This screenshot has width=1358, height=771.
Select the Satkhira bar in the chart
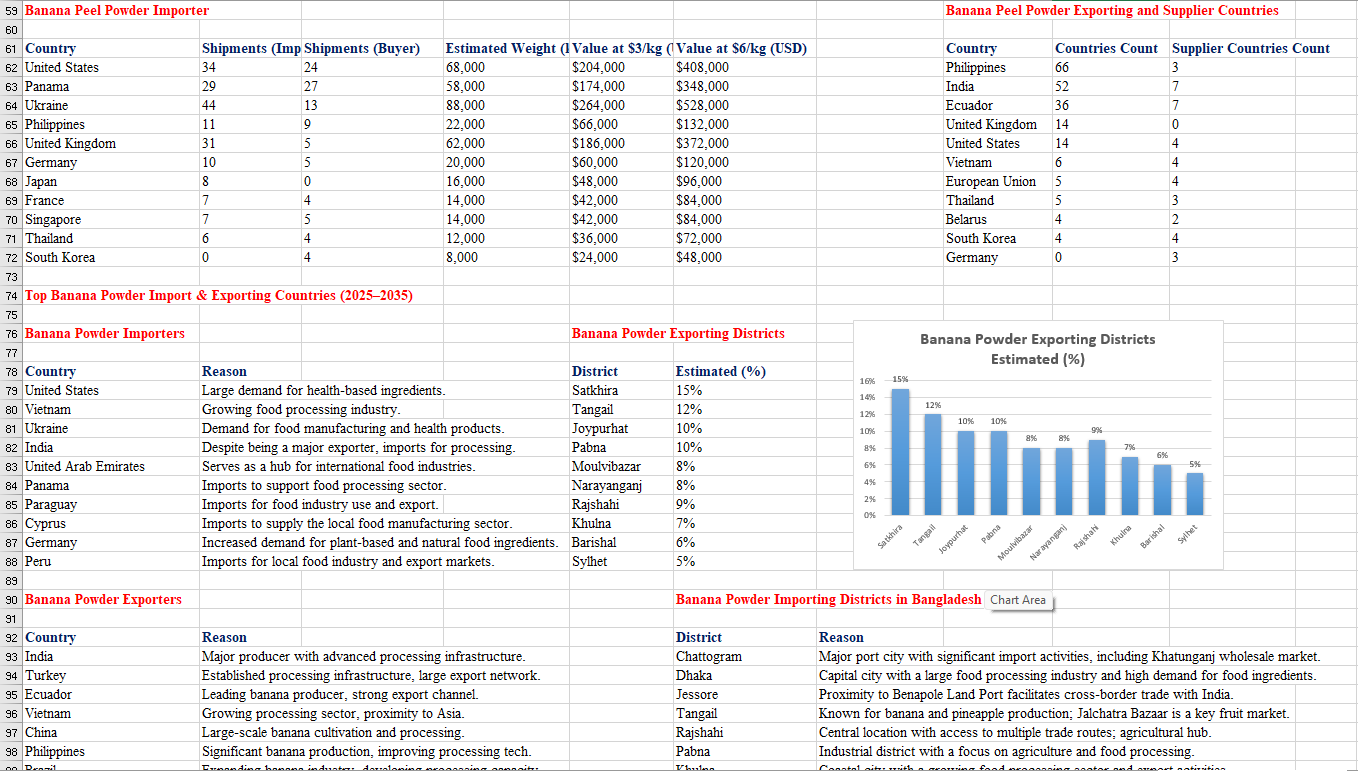click(900, 450)
